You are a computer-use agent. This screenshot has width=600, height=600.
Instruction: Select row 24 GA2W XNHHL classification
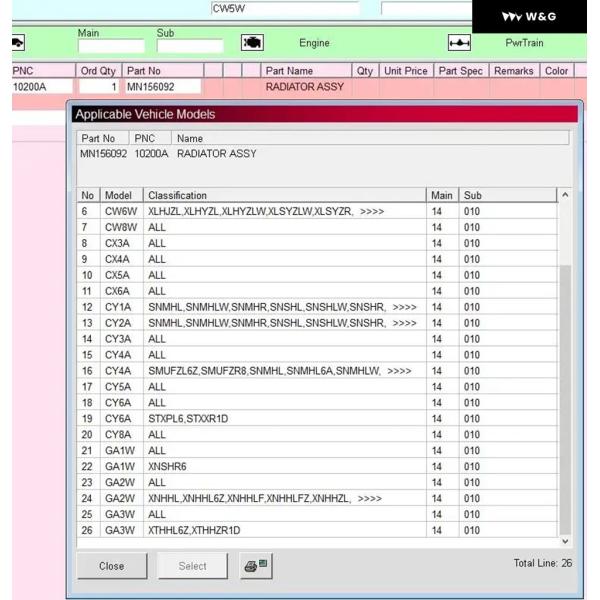[x=317, y=498]
